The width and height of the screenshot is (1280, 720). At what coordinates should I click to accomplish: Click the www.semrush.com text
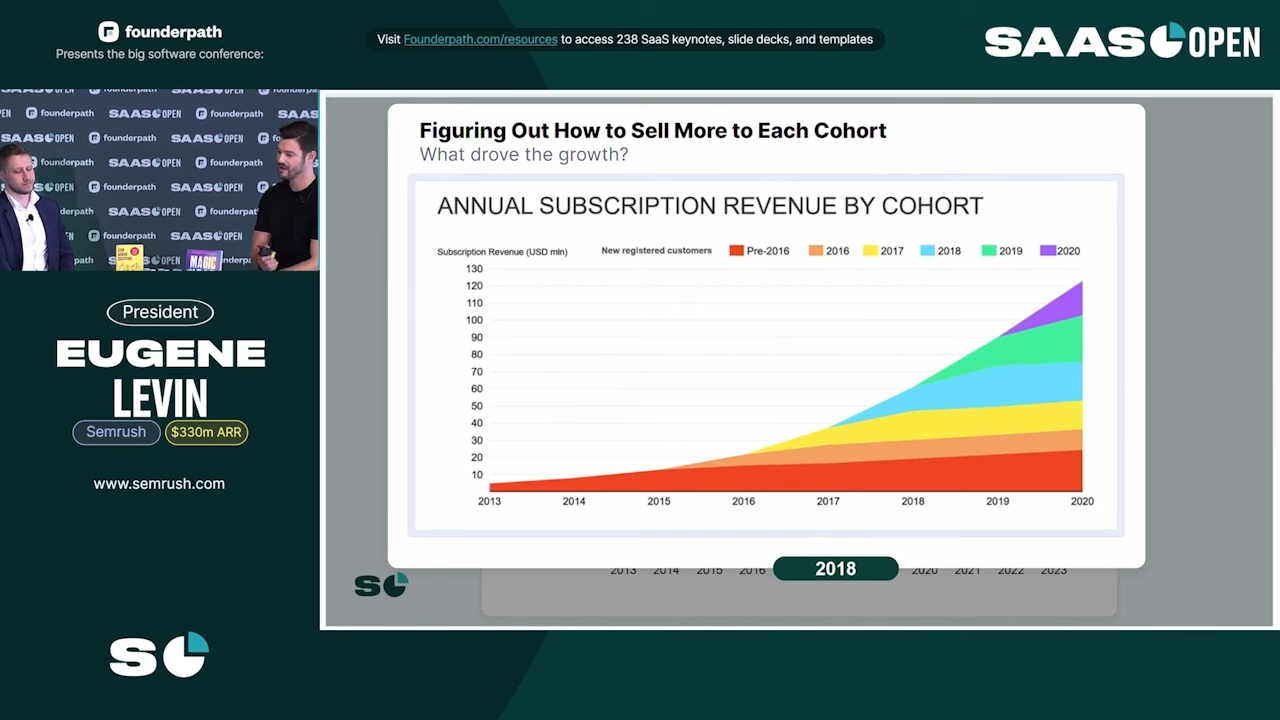[x=159, y=483]
